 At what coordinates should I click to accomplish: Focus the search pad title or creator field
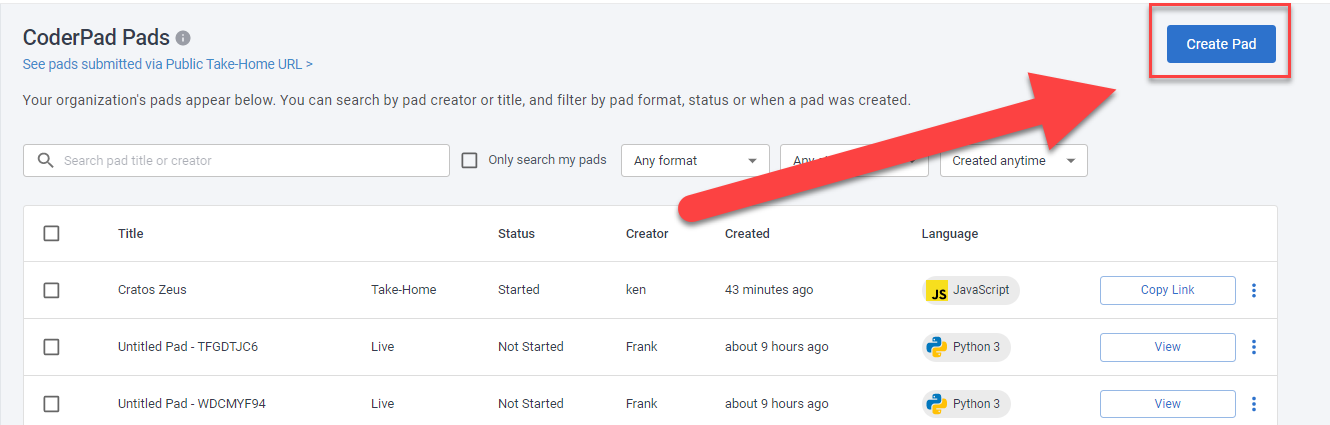click(250, 160)
